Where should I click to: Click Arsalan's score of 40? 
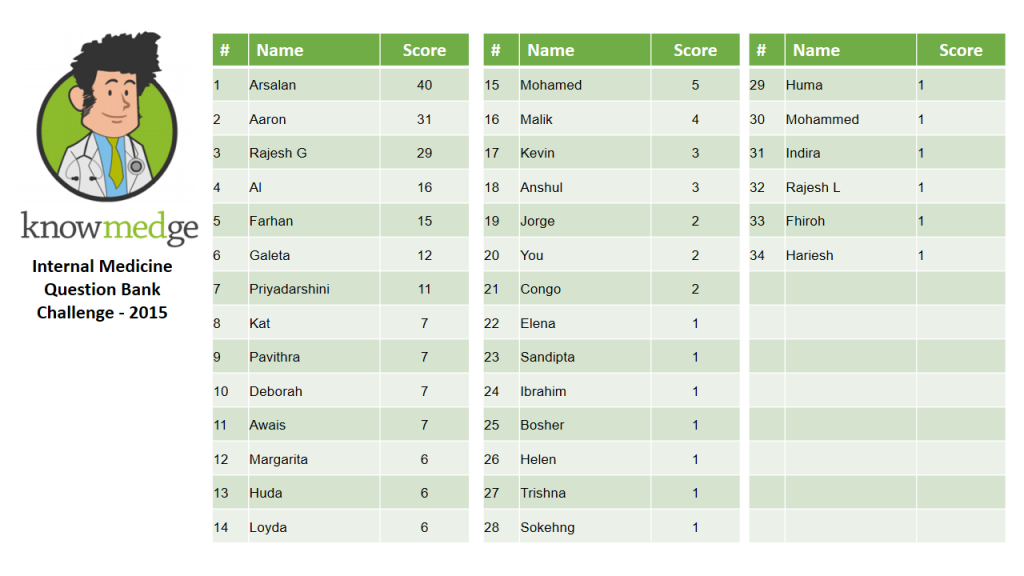coord(424,85)
